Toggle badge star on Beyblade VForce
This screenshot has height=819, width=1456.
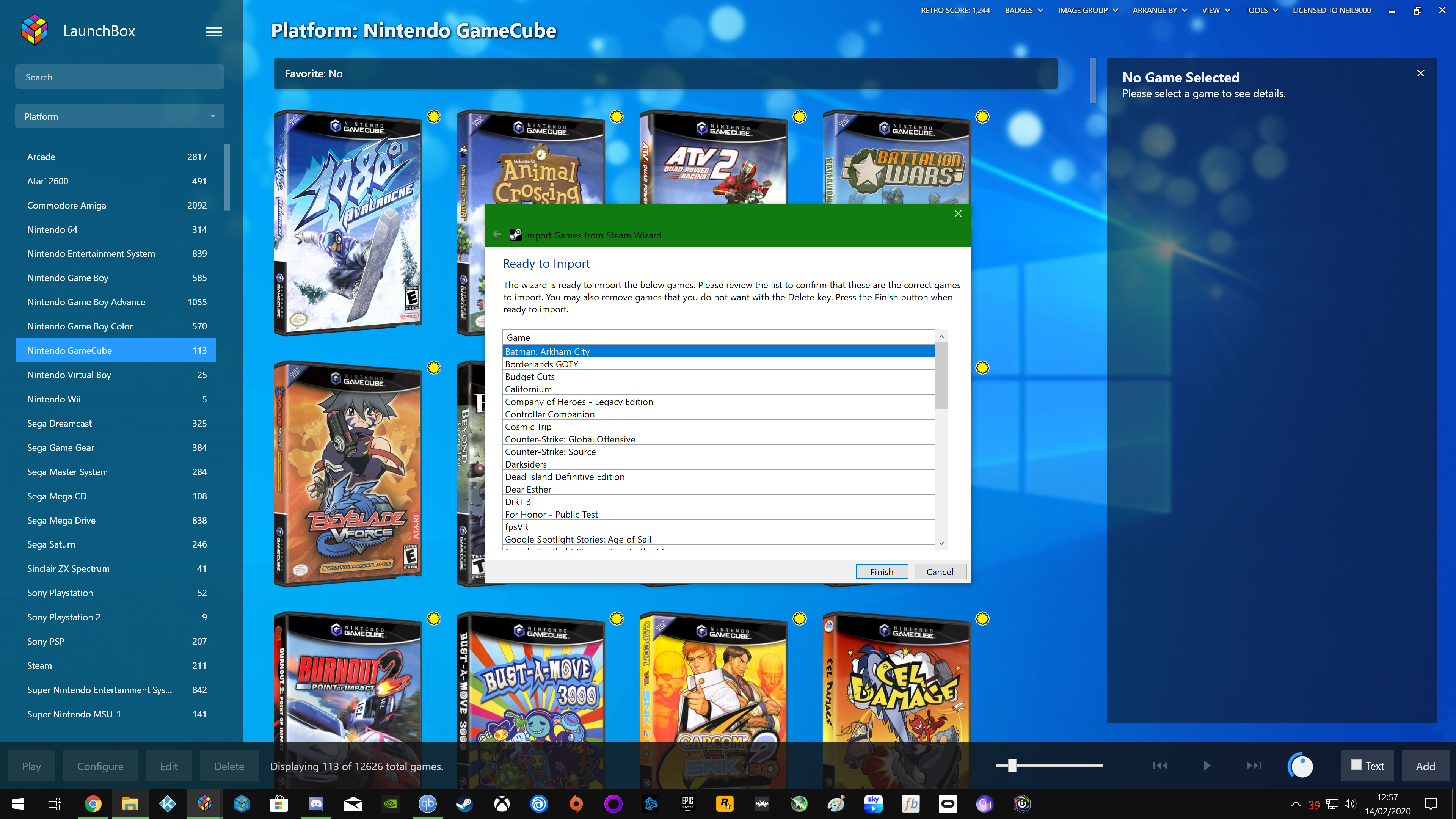(433, 368)
